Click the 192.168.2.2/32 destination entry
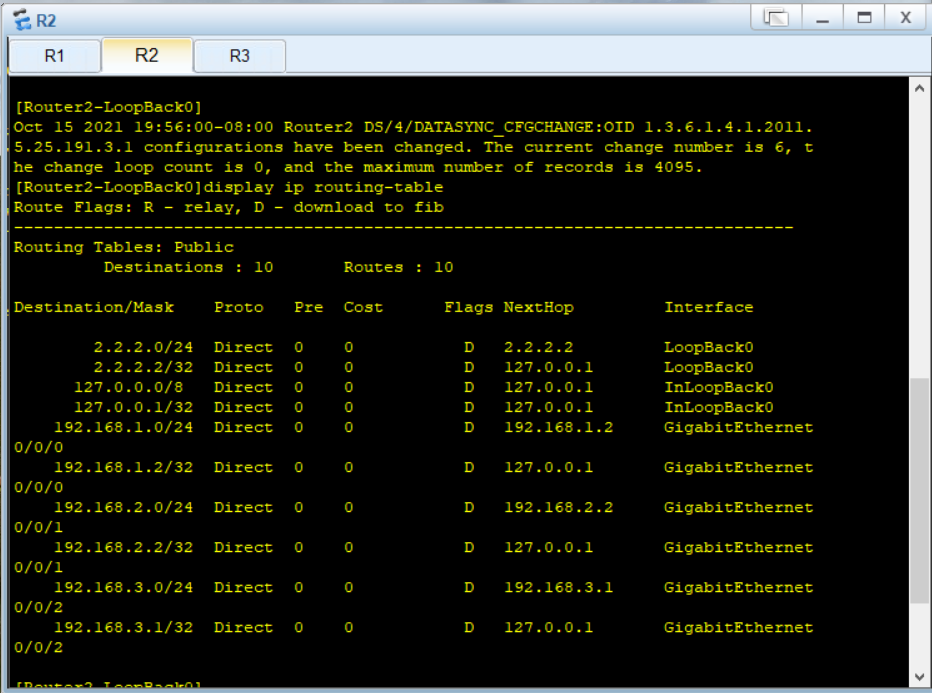 click(x=124, y=547)
